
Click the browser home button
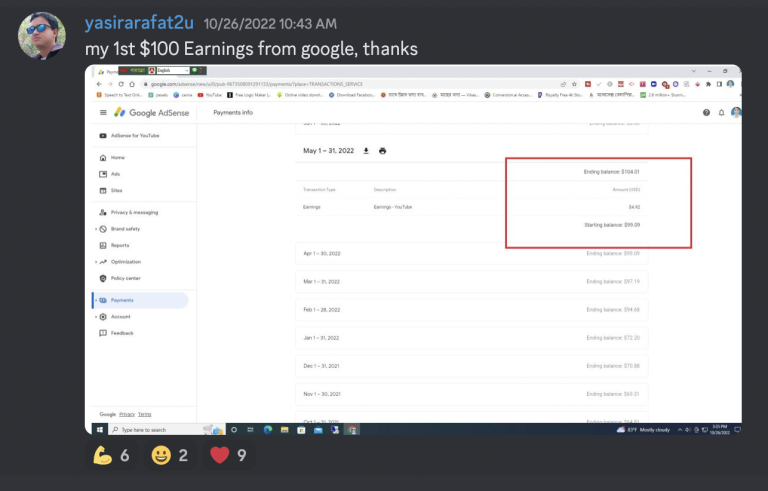click(x=132, y=84)
